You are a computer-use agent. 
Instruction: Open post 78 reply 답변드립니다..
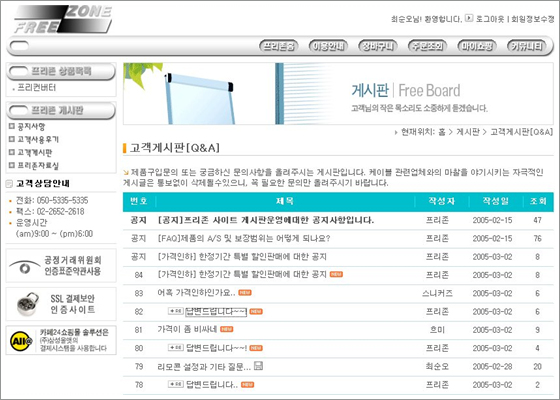click(212, 385)
